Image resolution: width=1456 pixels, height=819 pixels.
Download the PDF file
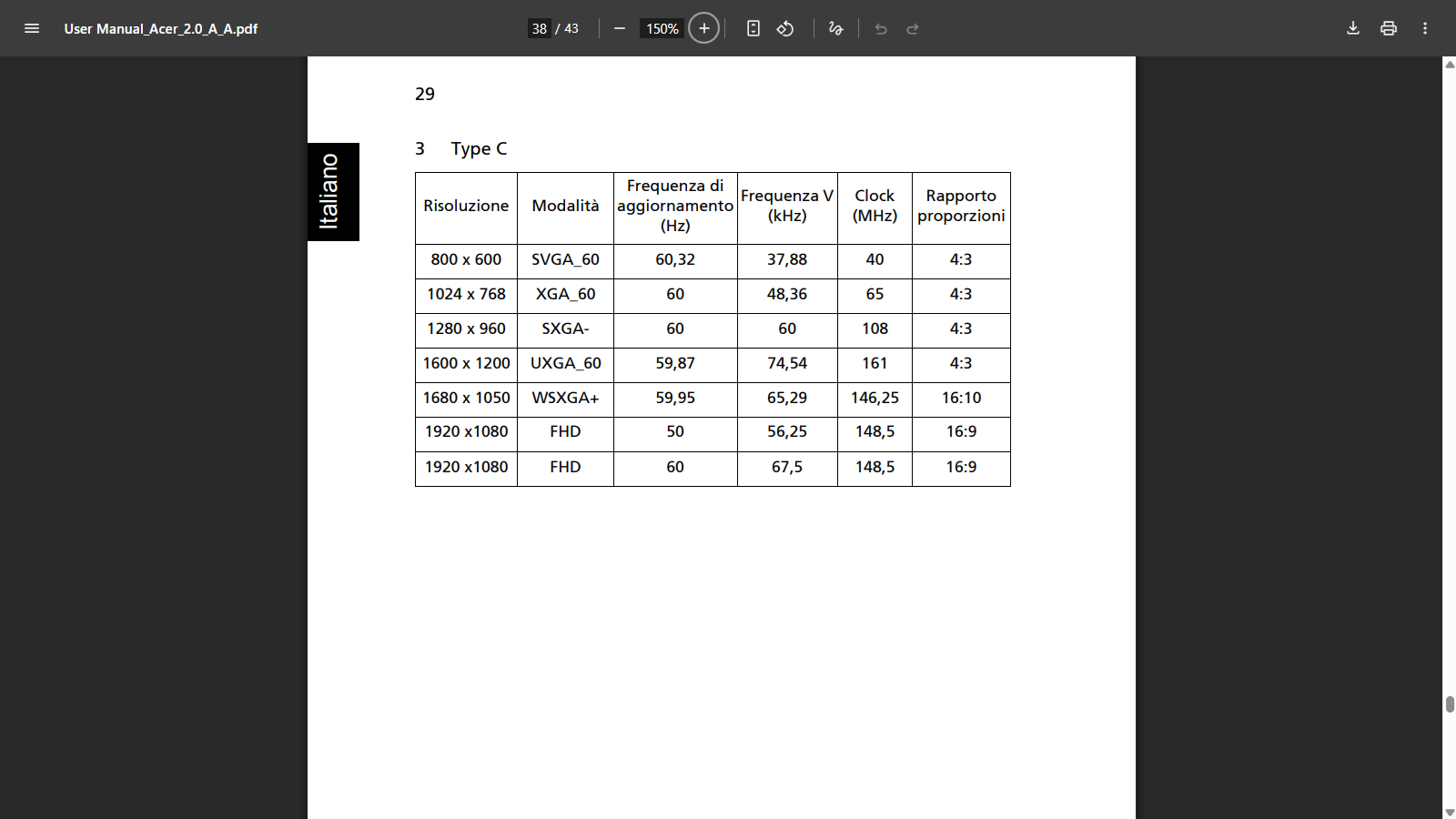tap(1353, 28)
